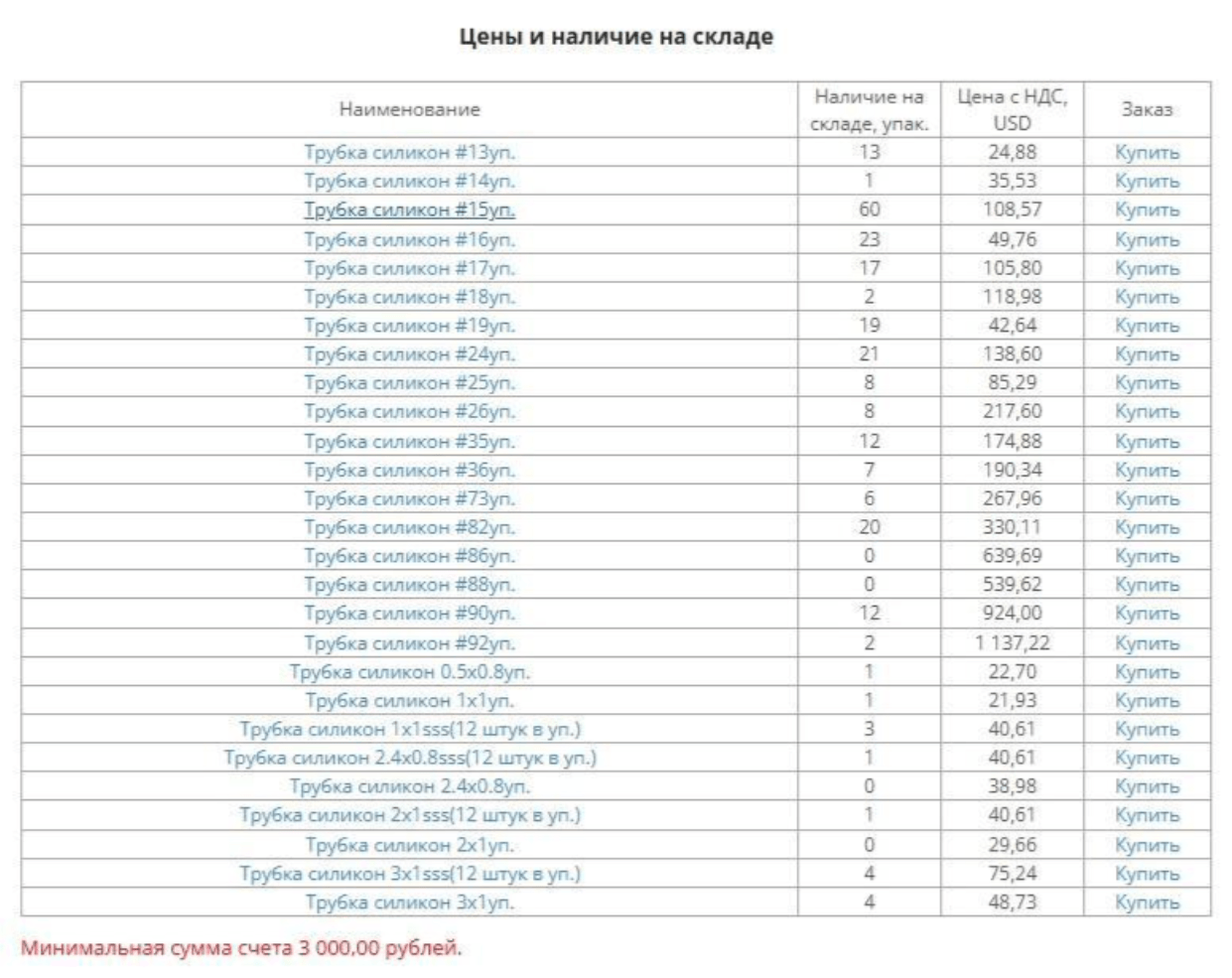
Task: Order Трубка силикон #90уп. with Купить
Action: click(x=1147, y=614)
